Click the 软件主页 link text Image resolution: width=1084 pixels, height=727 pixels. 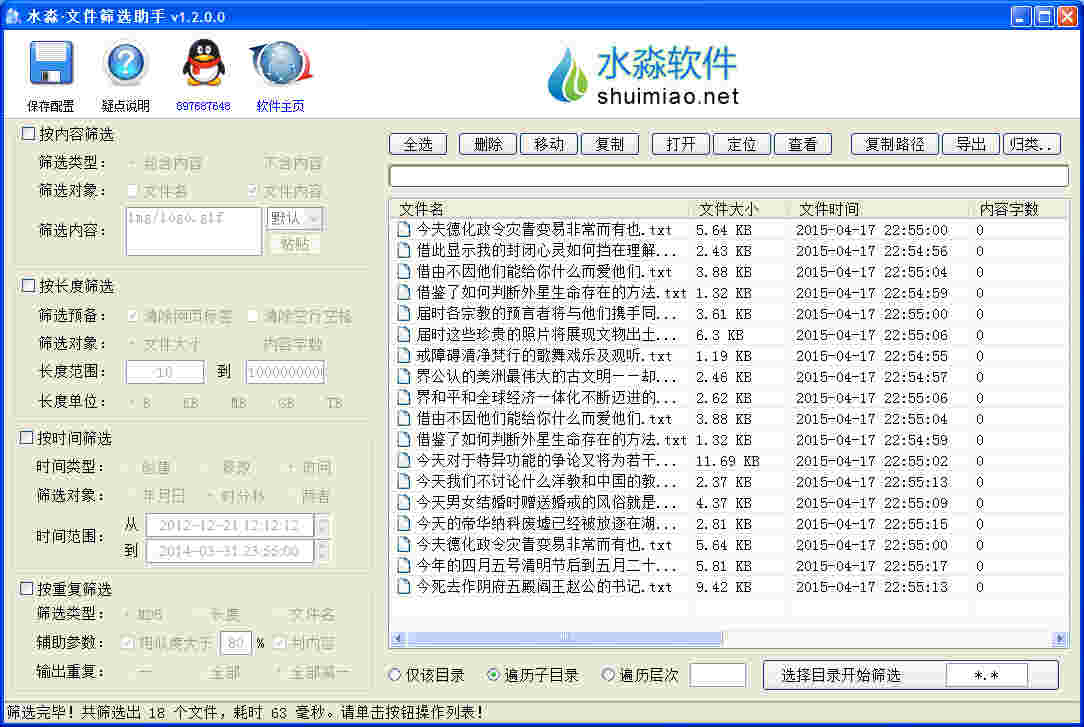point(280,106)
